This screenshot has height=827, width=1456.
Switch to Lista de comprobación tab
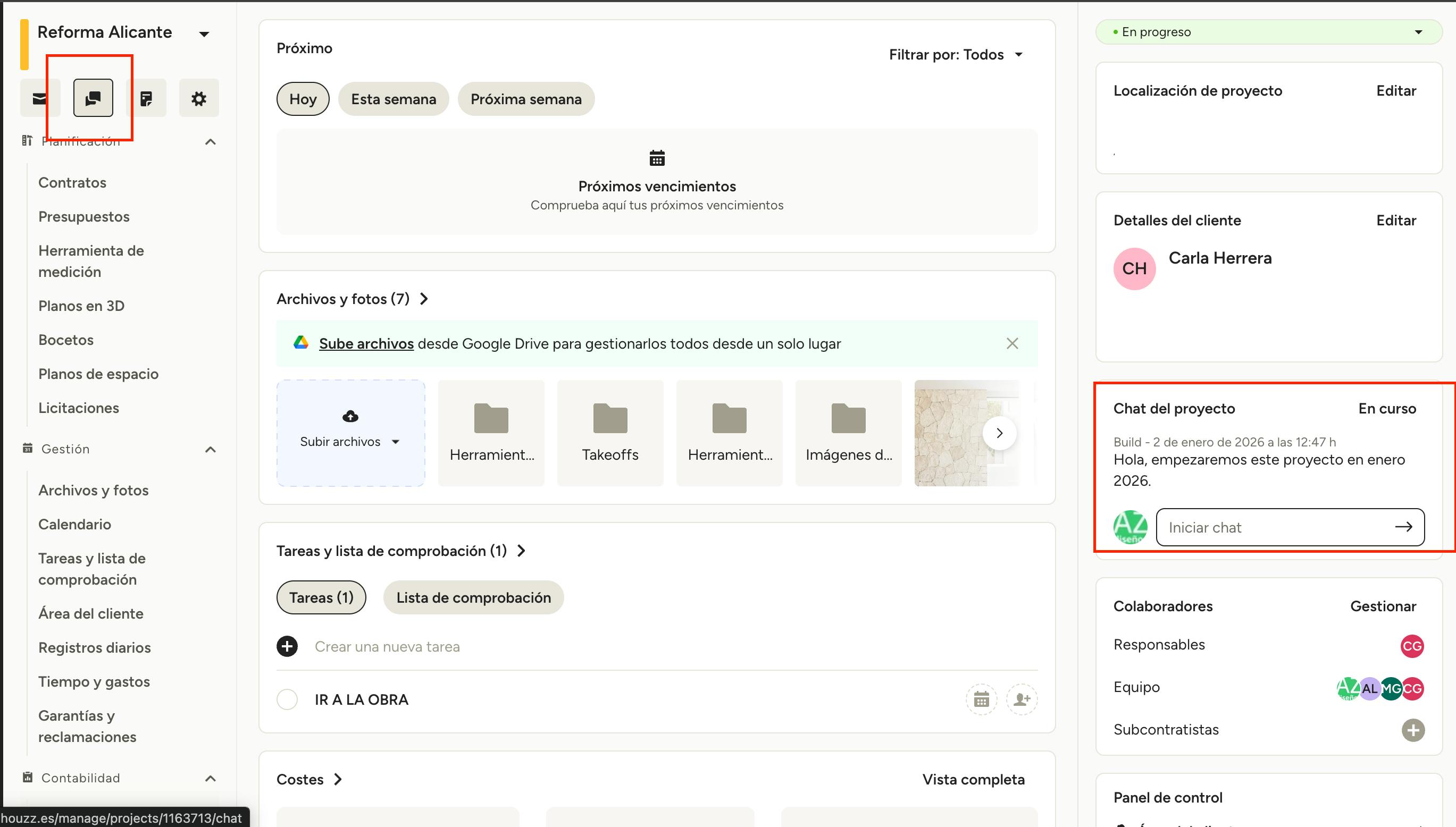473,597
